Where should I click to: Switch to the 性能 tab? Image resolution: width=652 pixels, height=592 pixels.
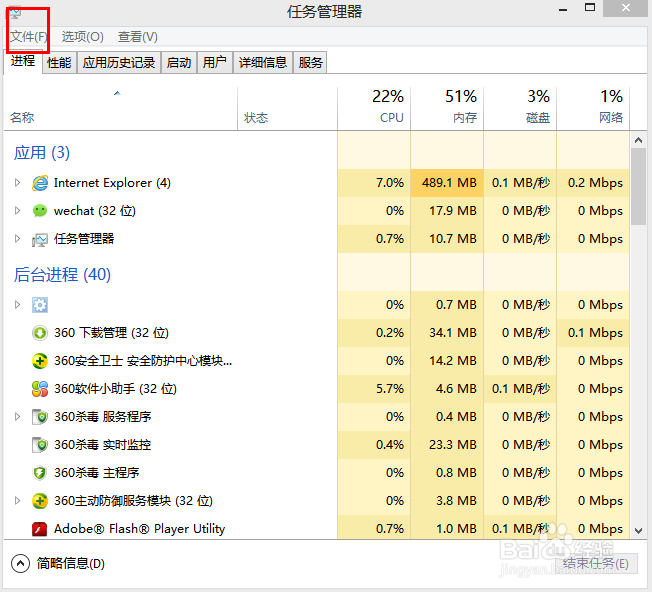tap(59, 63)
